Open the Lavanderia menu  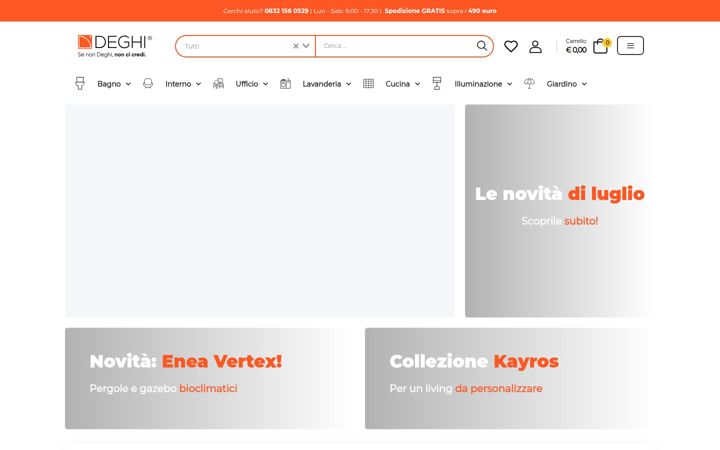click(321, 84)
